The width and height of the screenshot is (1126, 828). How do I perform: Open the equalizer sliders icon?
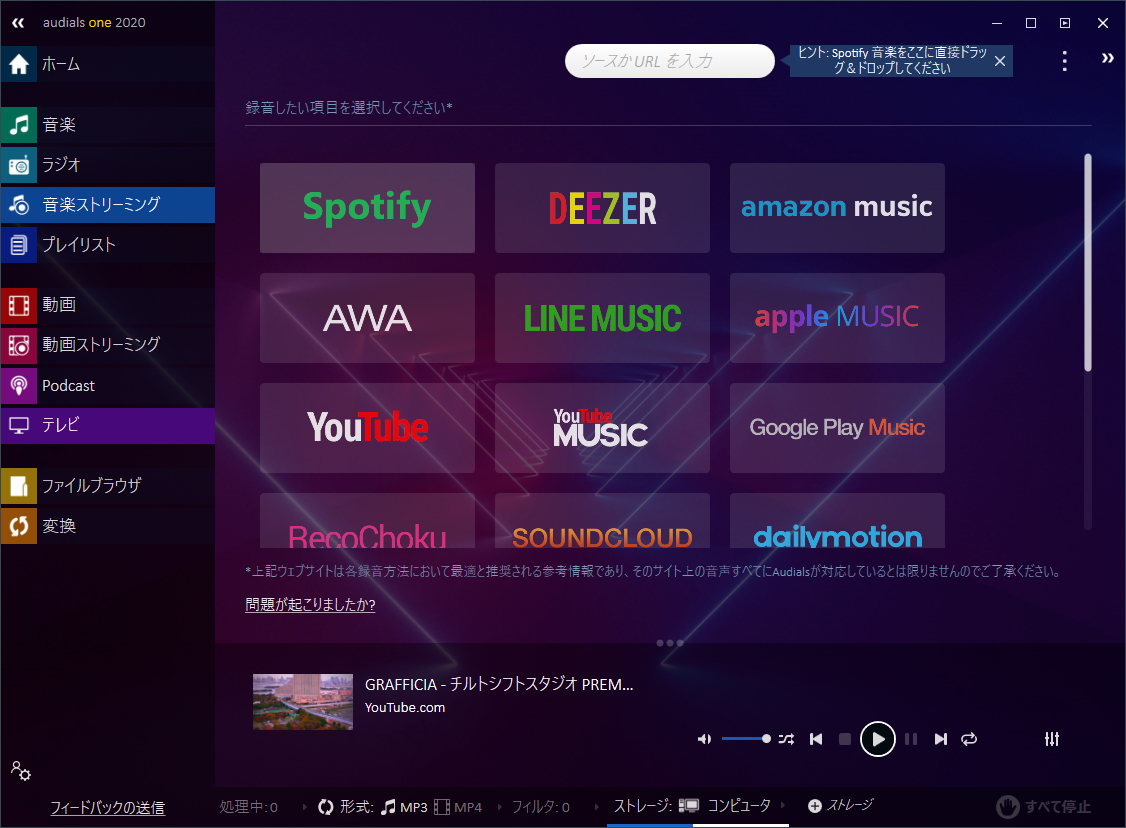coord(1051,739)
